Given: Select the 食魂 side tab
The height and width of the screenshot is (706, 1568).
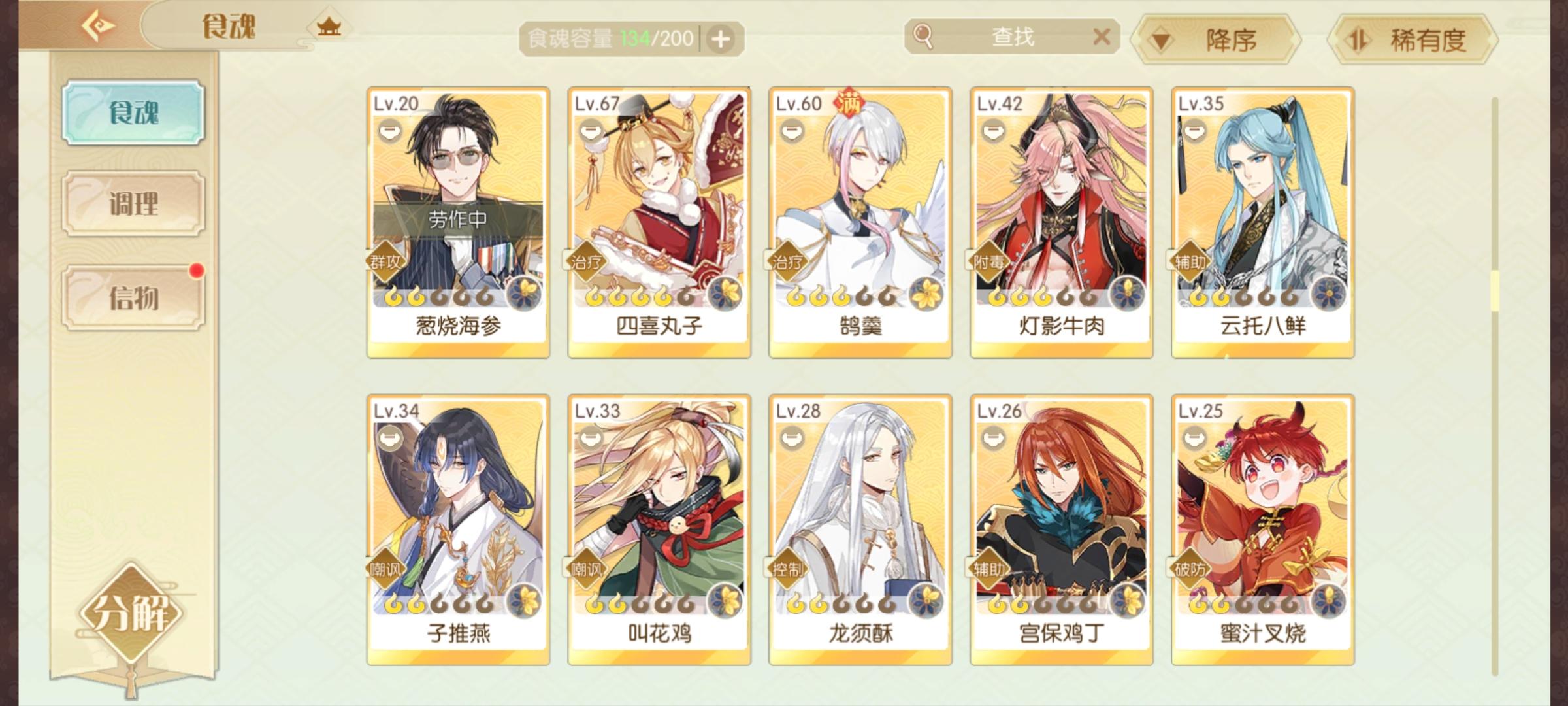Looking at the screenshot, I should 133,112.
